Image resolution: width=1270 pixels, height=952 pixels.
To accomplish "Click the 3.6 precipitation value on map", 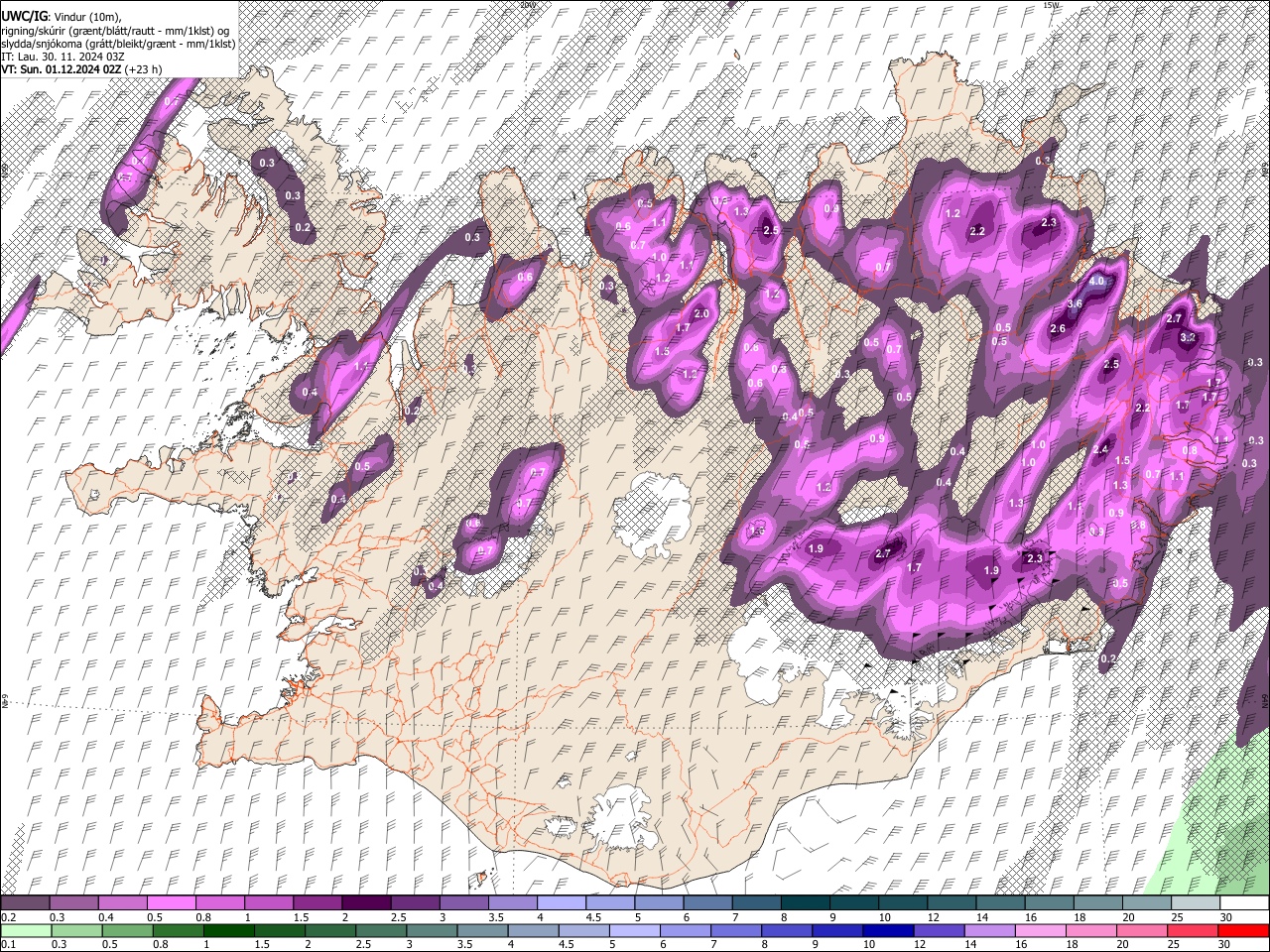I will point(1075,303).
